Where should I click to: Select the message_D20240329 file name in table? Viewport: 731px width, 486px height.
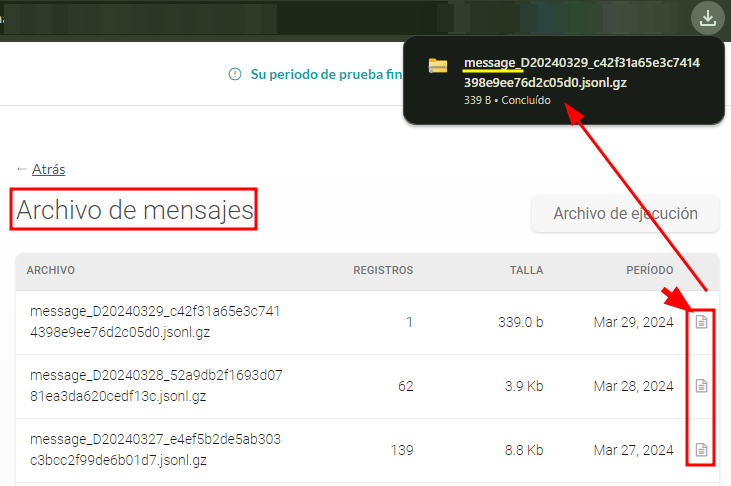(155, 321)
